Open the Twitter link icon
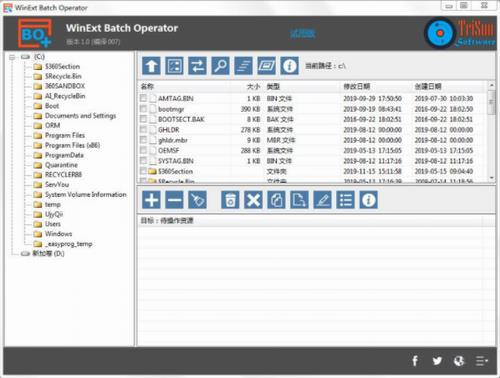The width and height of the screenshot is (500, 378). 437,361
